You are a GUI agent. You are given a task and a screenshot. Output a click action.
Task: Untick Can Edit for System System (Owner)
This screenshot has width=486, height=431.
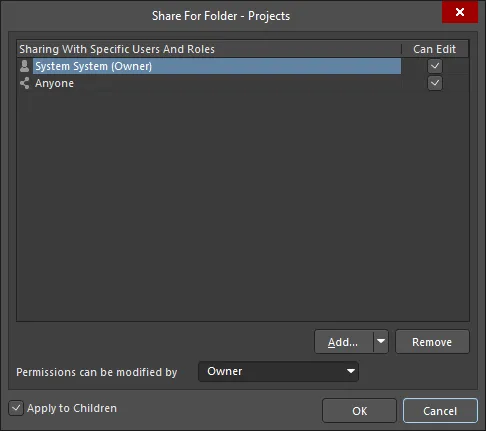[x=435, y=66]
